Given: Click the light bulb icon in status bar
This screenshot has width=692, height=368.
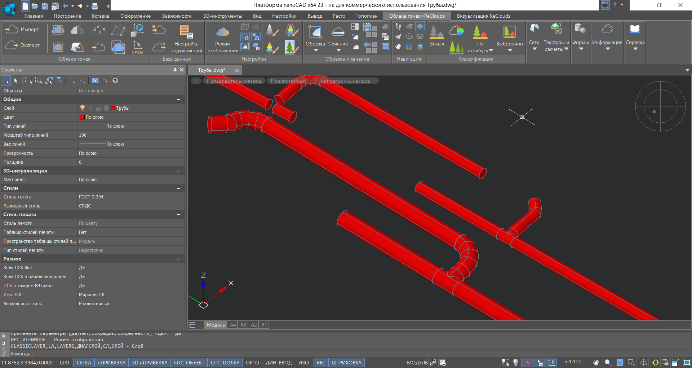Looking at the screenshot, I should point(515,363).
